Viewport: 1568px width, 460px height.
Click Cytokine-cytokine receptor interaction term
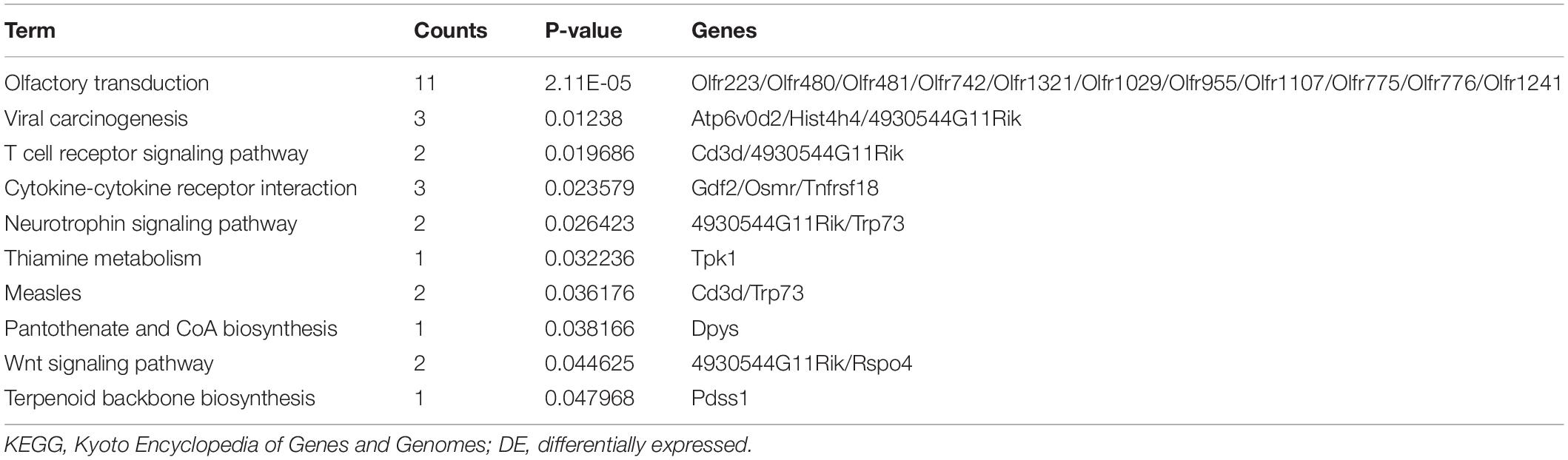[x=181, y=188]
